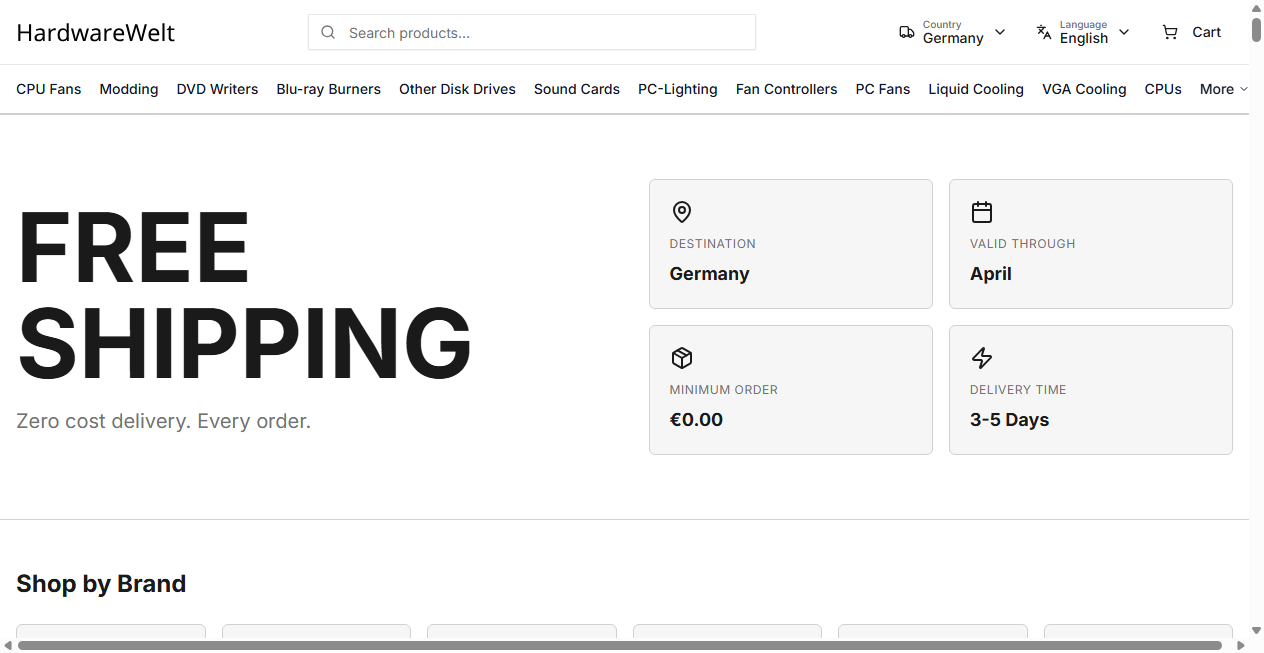1264x653 pixels.
Task: Click the Destination map pin icon
Action: (x=681, y=212)
